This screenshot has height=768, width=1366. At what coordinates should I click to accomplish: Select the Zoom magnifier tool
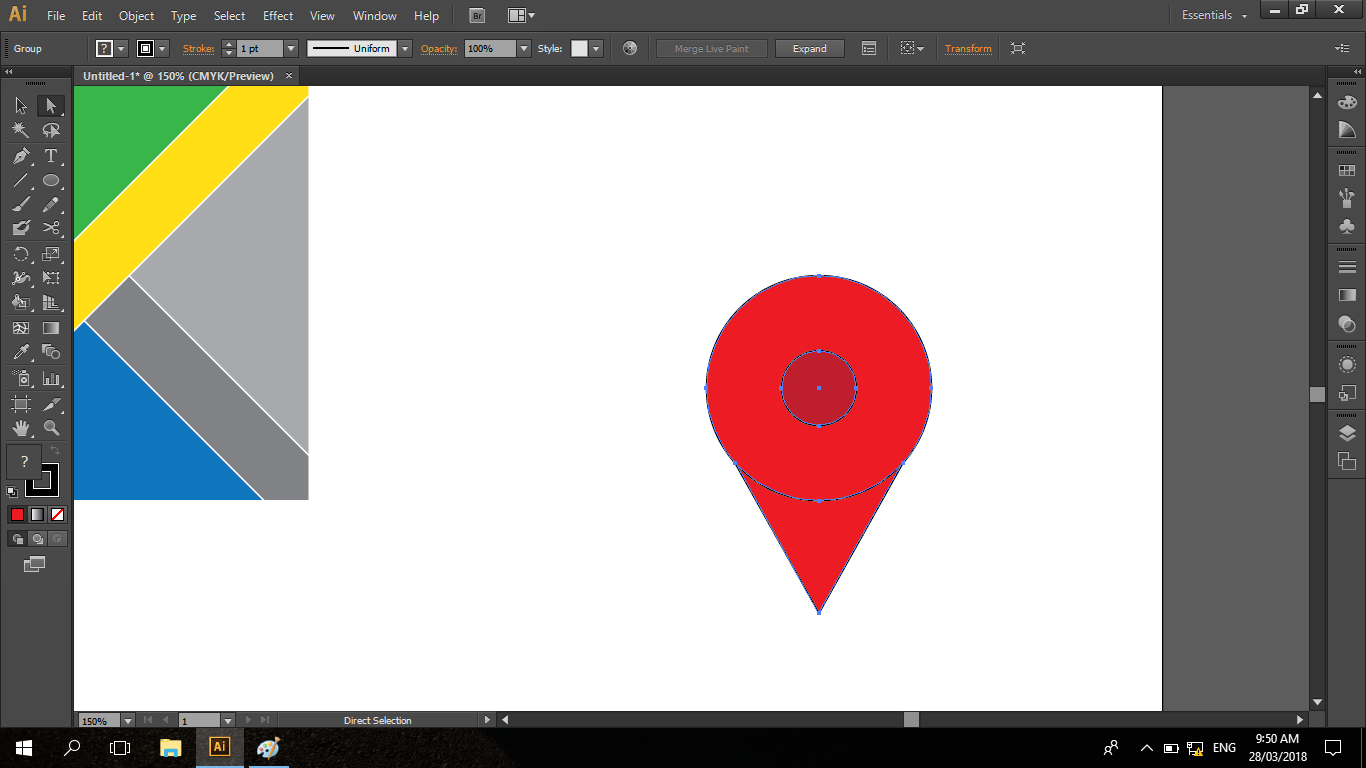click(51, 428)
